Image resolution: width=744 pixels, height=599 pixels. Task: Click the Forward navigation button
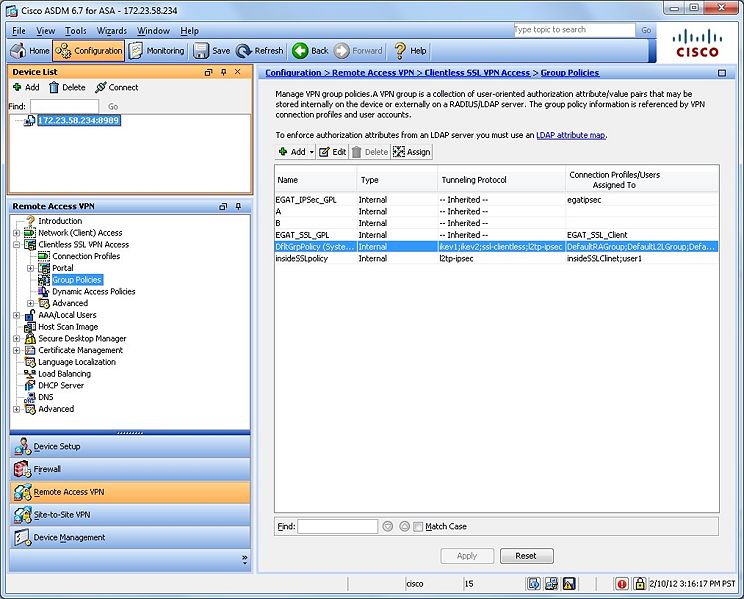(x=358, y=51)
